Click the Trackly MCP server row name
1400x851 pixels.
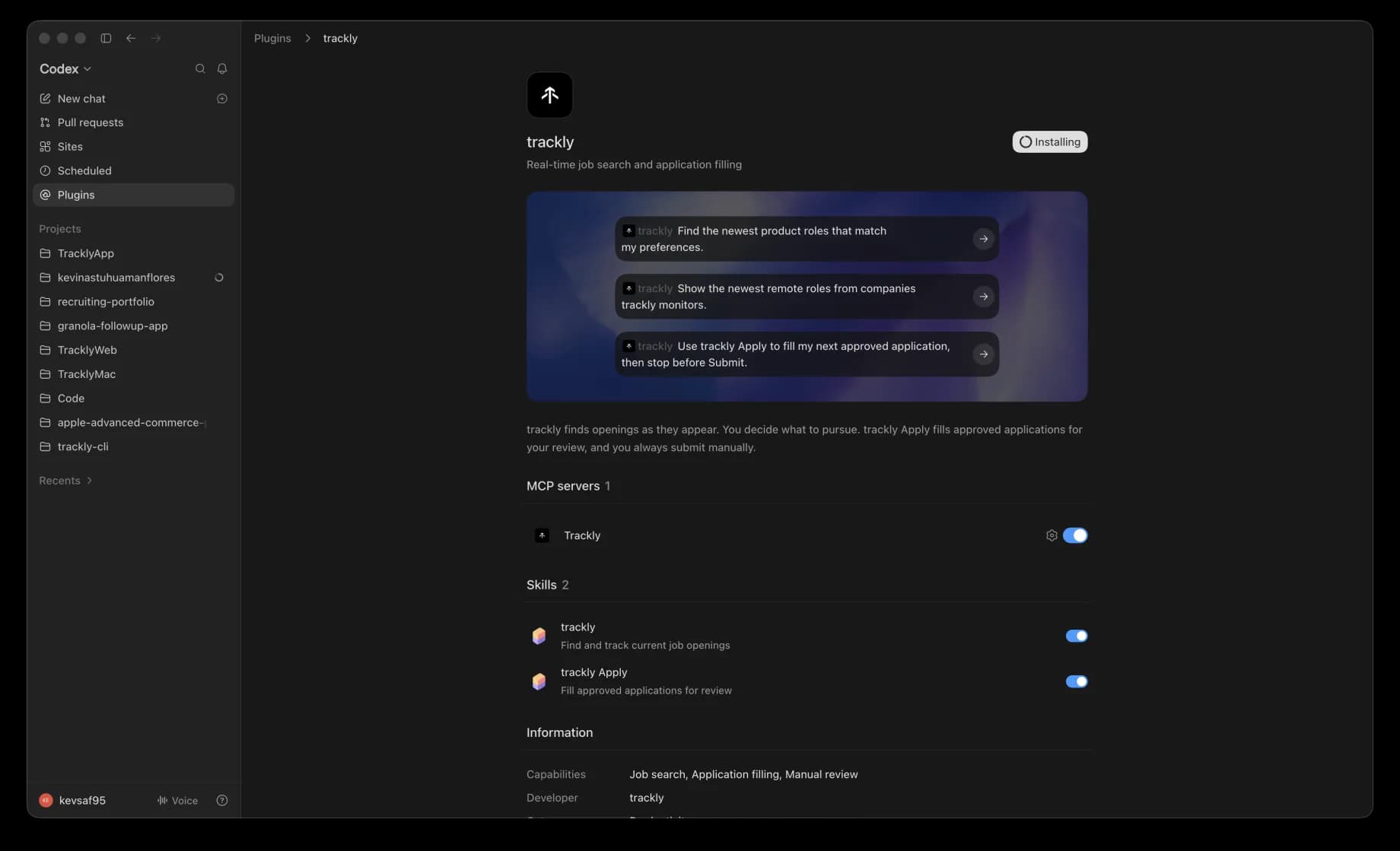tap(582, 535)
